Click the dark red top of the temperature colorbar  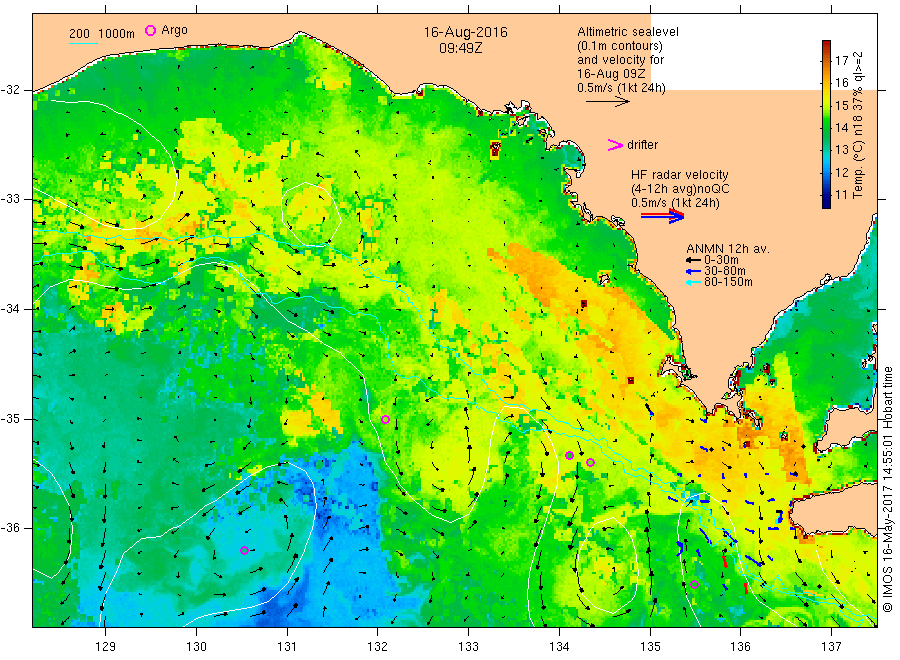click(826, 45)
